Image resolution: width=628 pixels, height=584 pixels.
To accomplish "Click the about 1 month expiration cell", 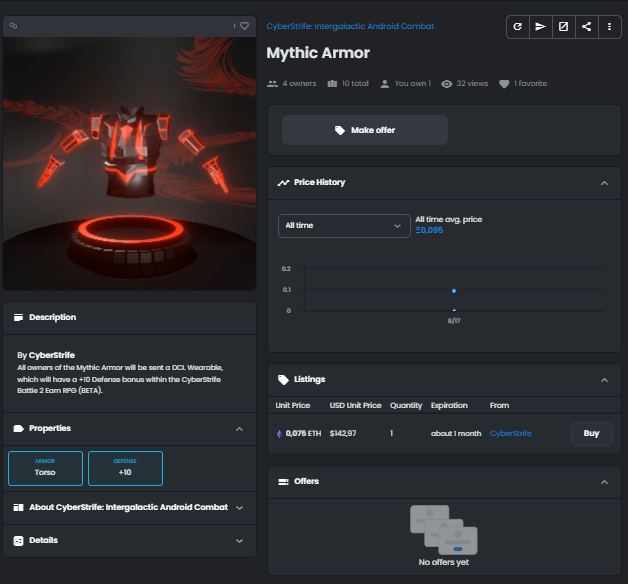I will 456,433.
